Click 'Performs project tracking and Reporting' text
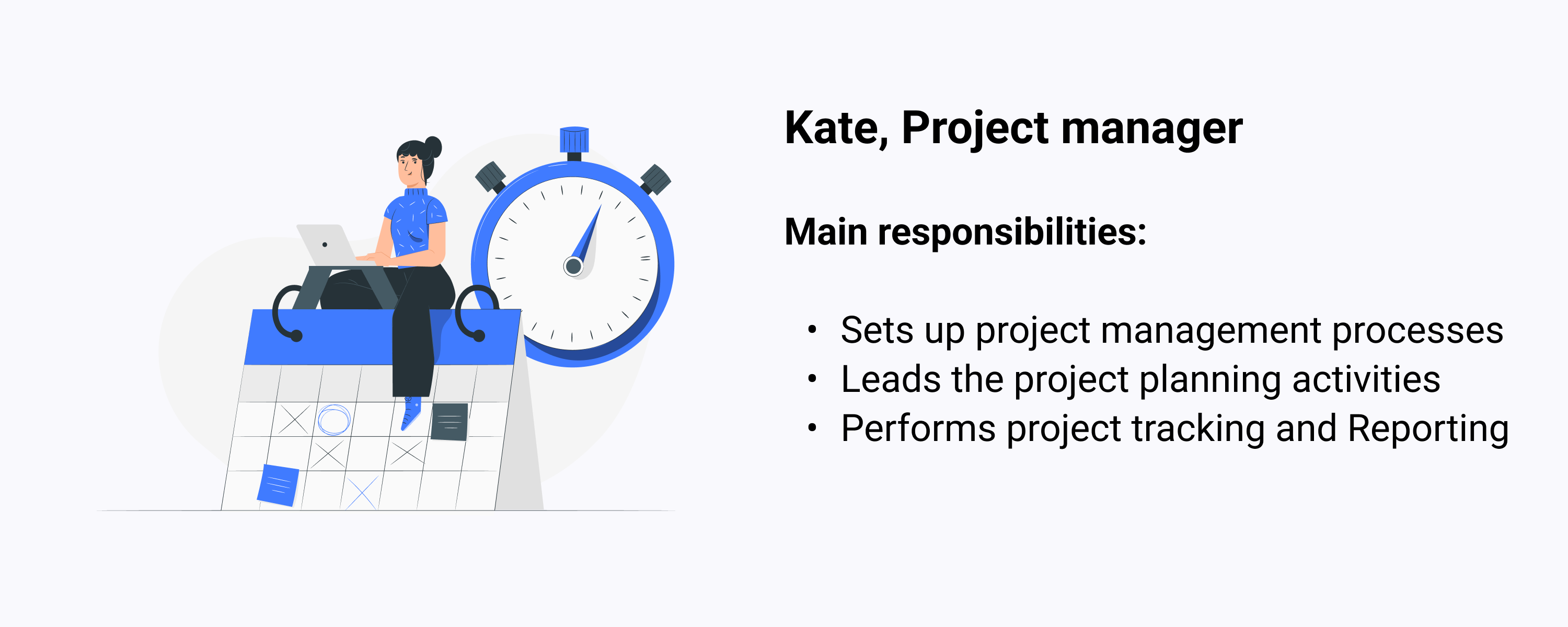The image size is (1568, 627). tap(1175, 428)
